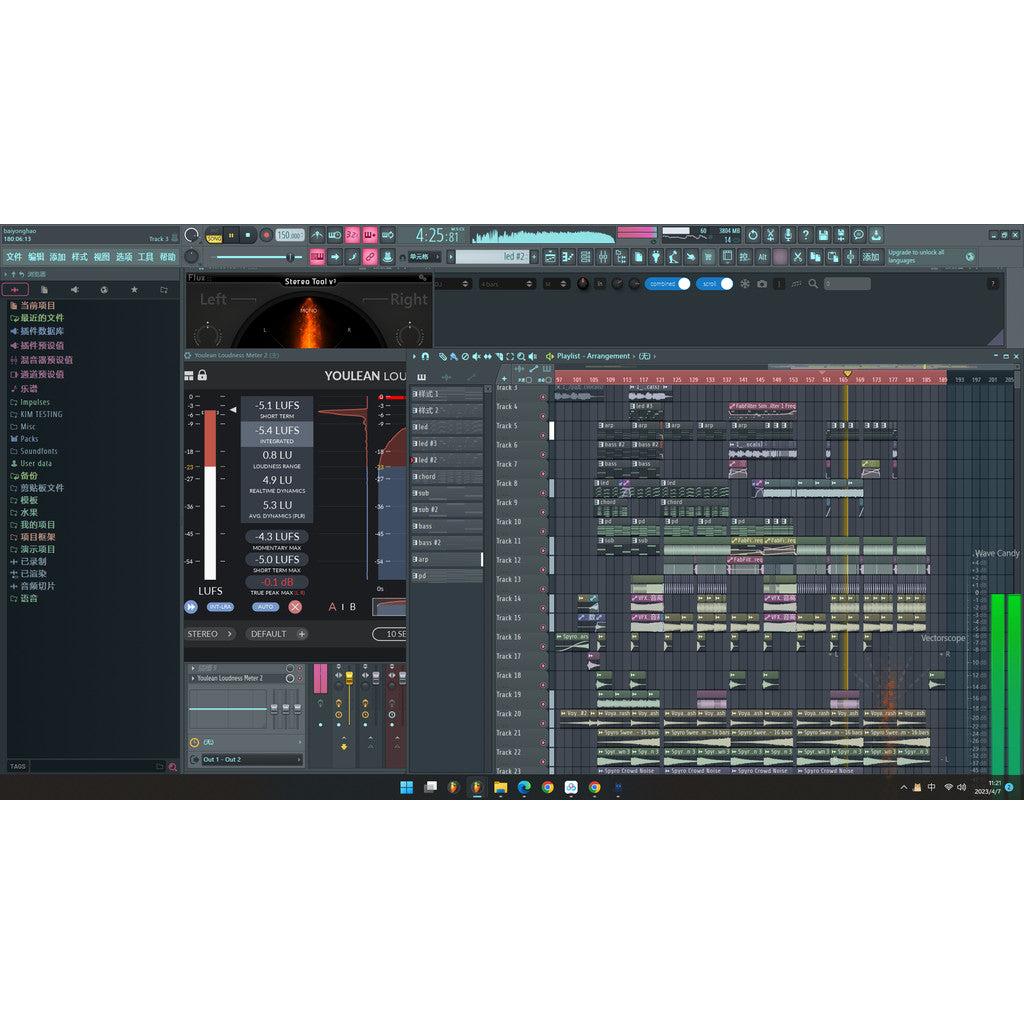The width and height of the screenshot is (1024, 1024).
Task: Expand the User data folder
Action: click(x=36, y=464)
